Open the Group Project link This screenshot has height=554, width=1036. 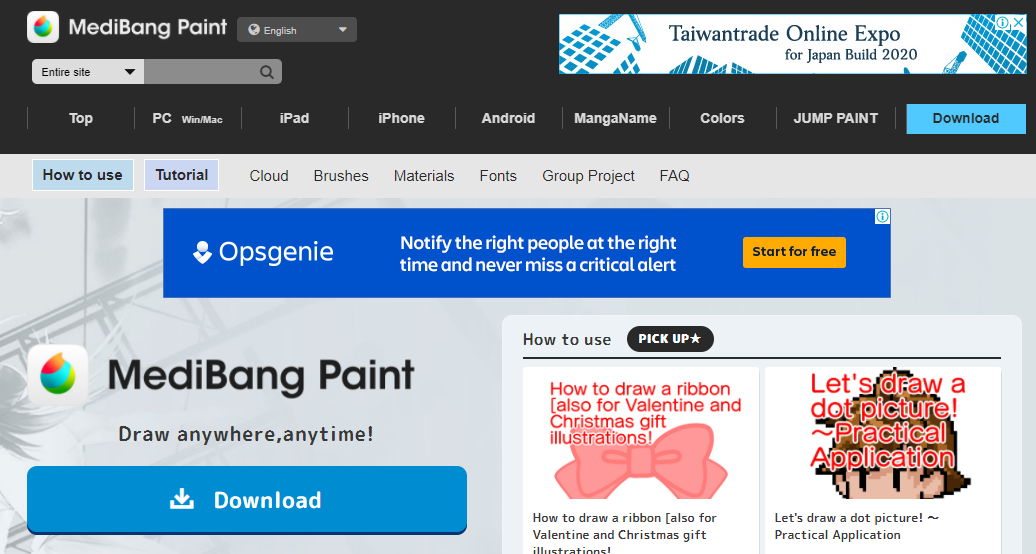(589, 176)
